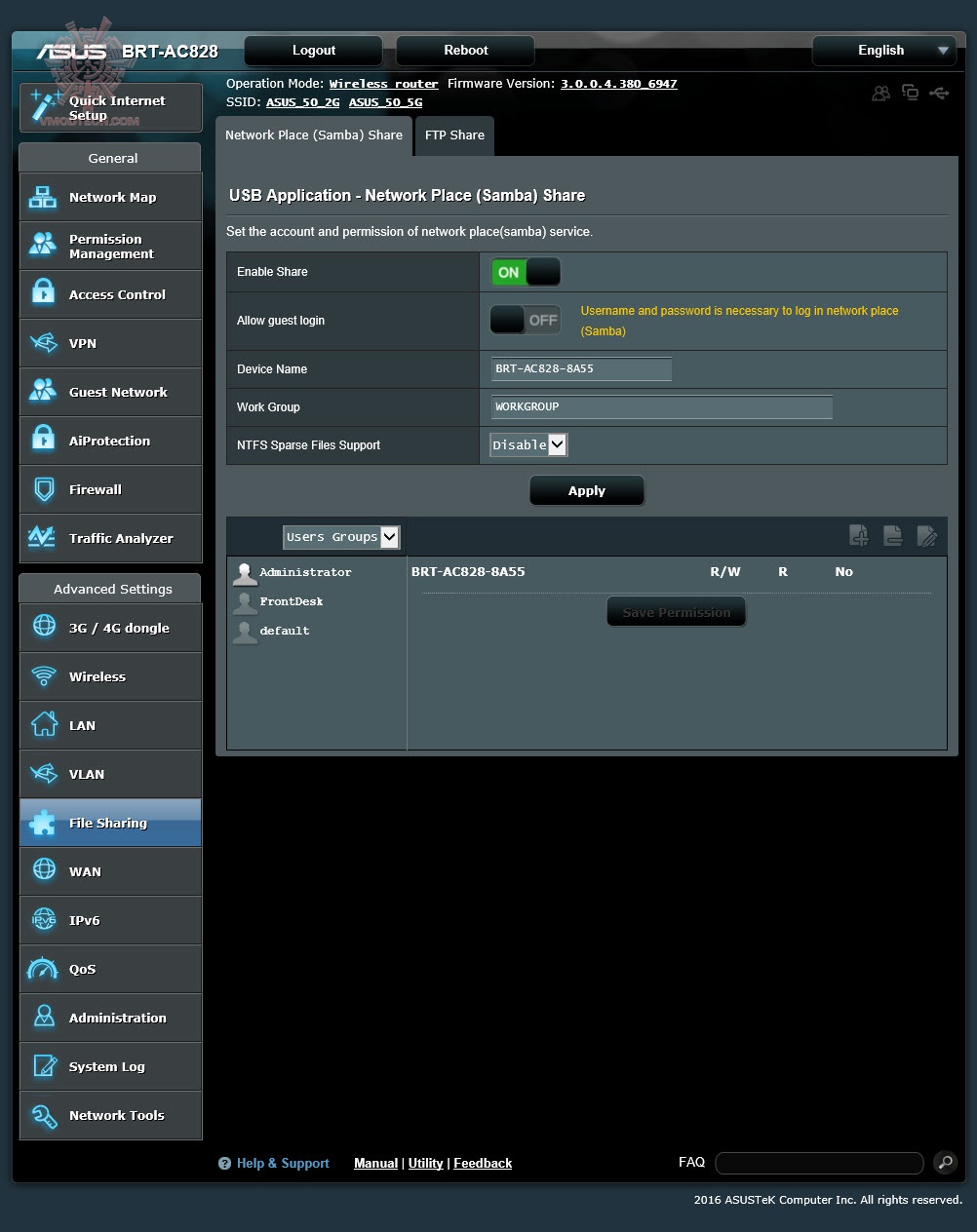Click the Help & Support text link

(x=283, y=1163)
